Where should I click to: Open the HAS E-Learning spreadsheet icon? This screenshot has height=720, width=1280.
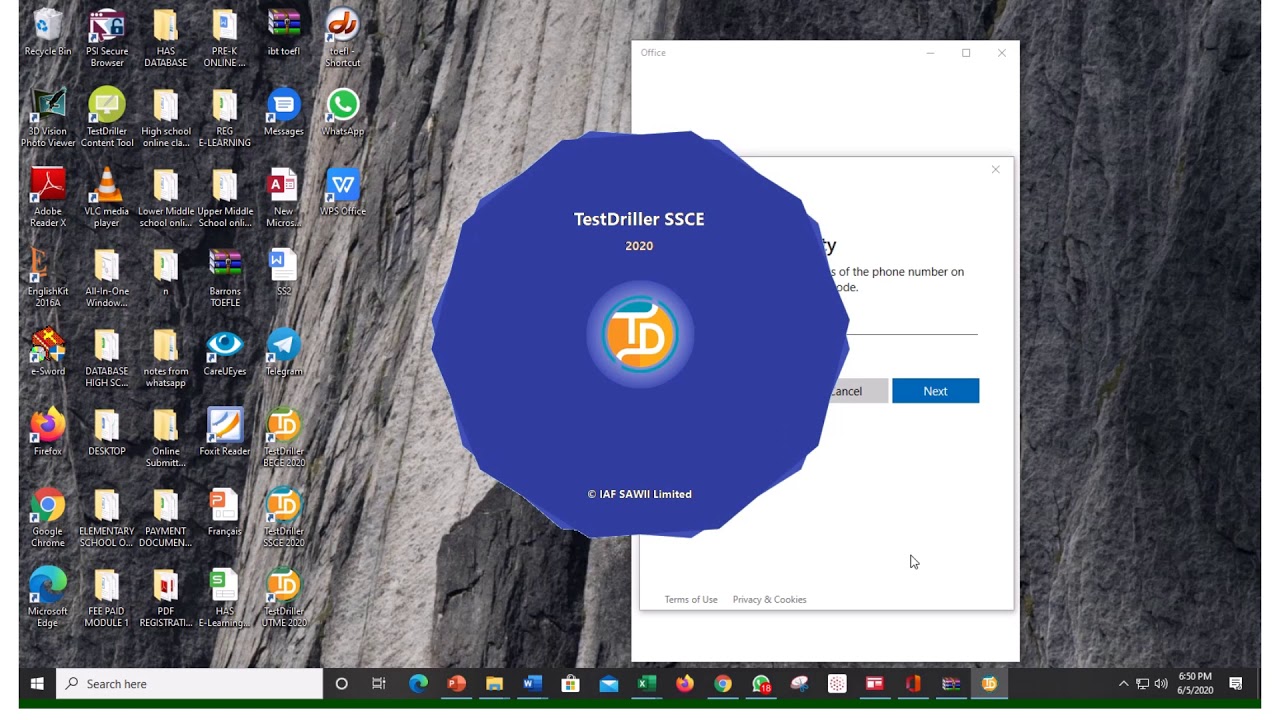point(225,599)
